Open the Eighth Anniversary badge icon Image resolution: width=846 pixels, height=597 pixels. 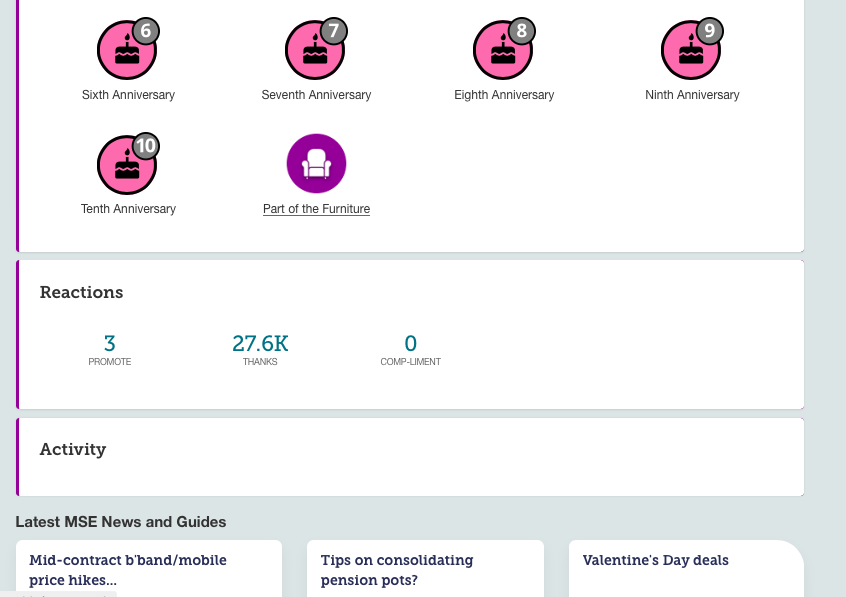pos(503,50)
